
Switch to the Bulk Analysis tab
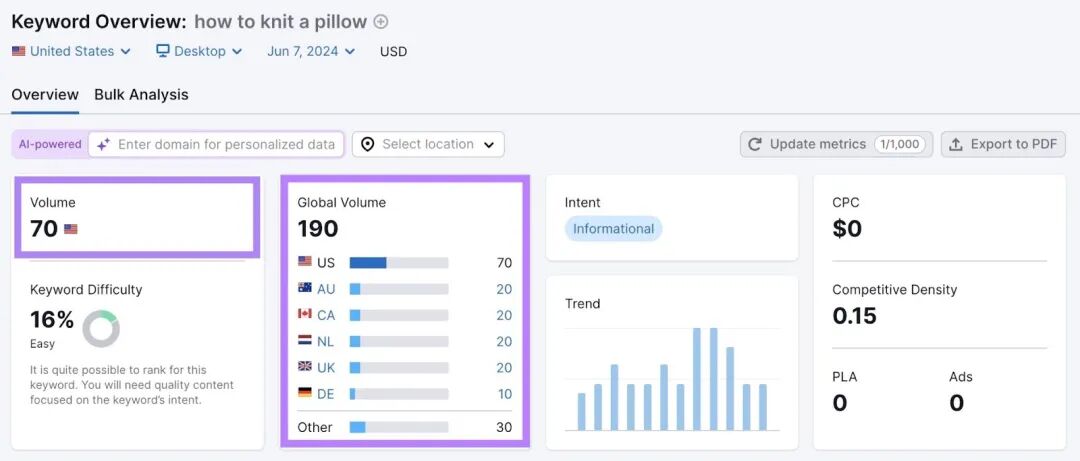[x=141, y=94]
